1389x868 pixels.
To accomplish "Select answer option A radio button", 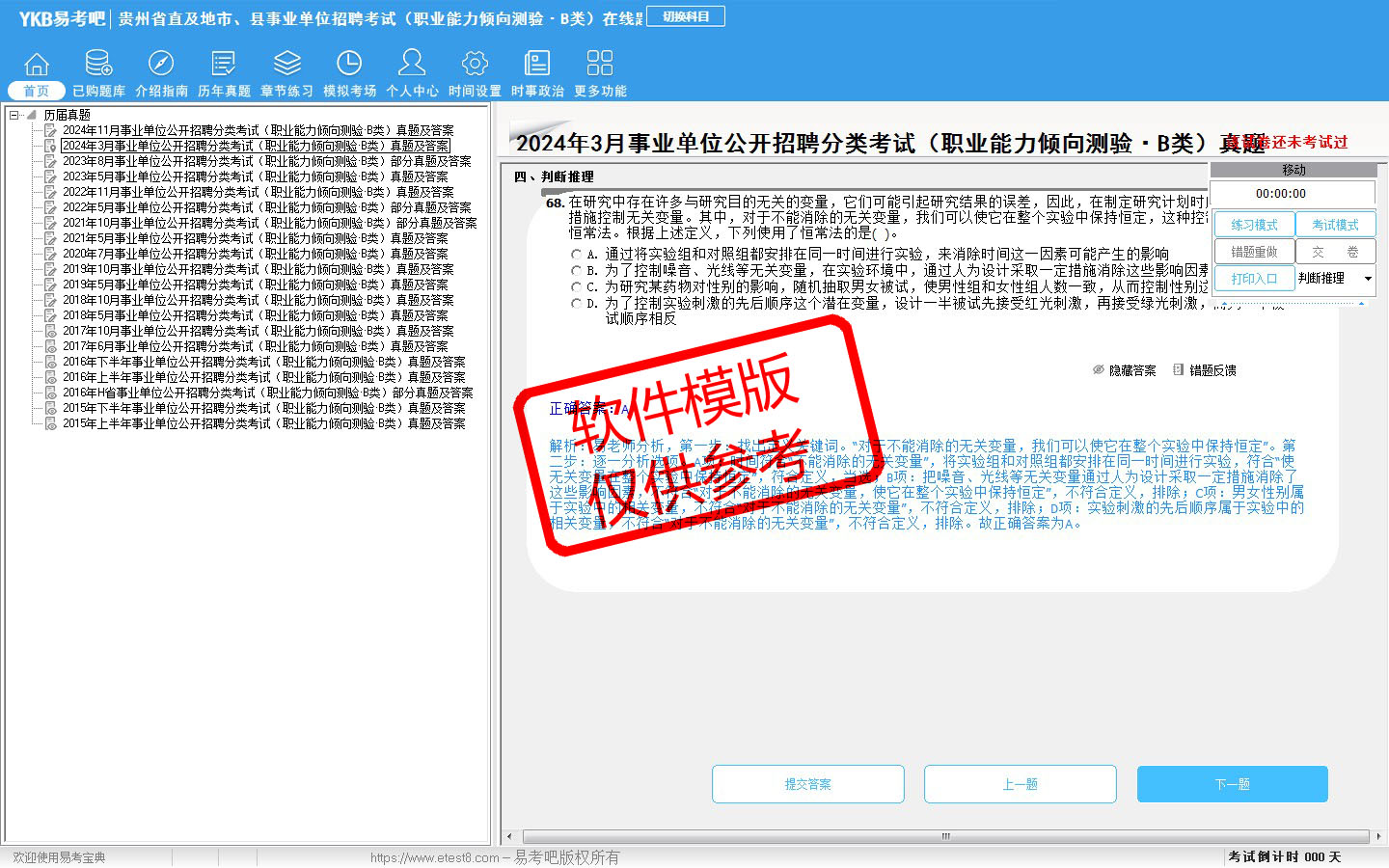I will (576, 255).
